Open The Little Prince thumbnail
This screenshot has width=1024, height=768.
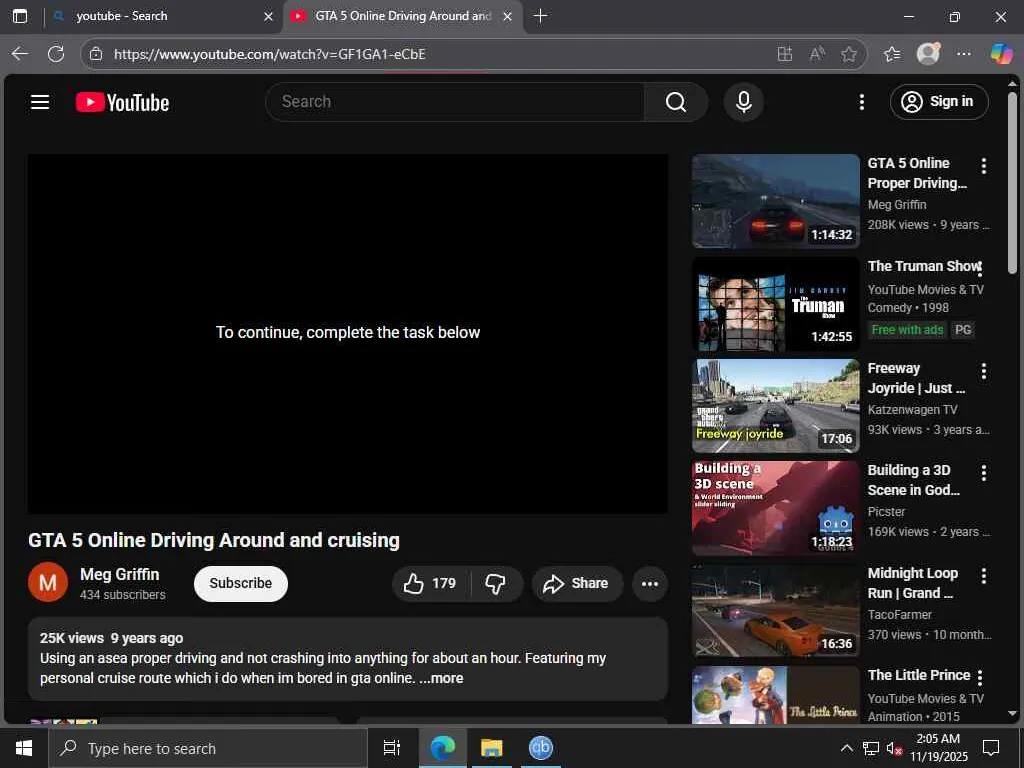(x=775, y=695)
